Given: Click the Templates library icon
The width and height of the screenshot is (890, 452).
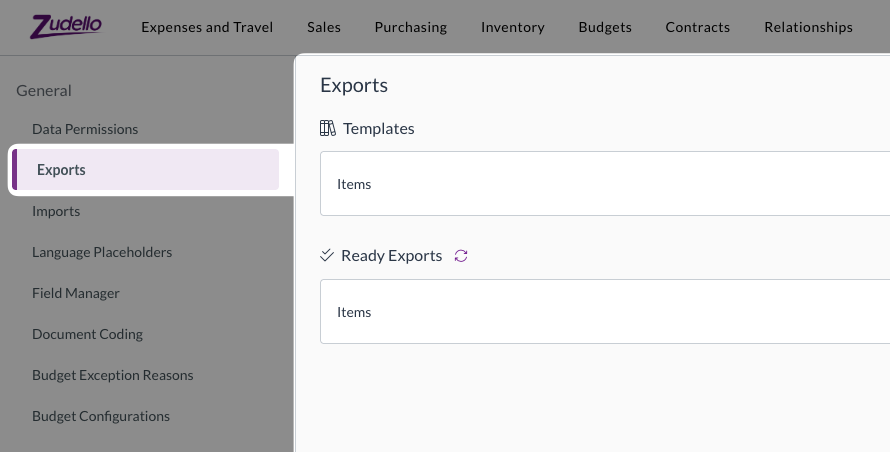Looking at the screenshot, I should click(328, 128).
